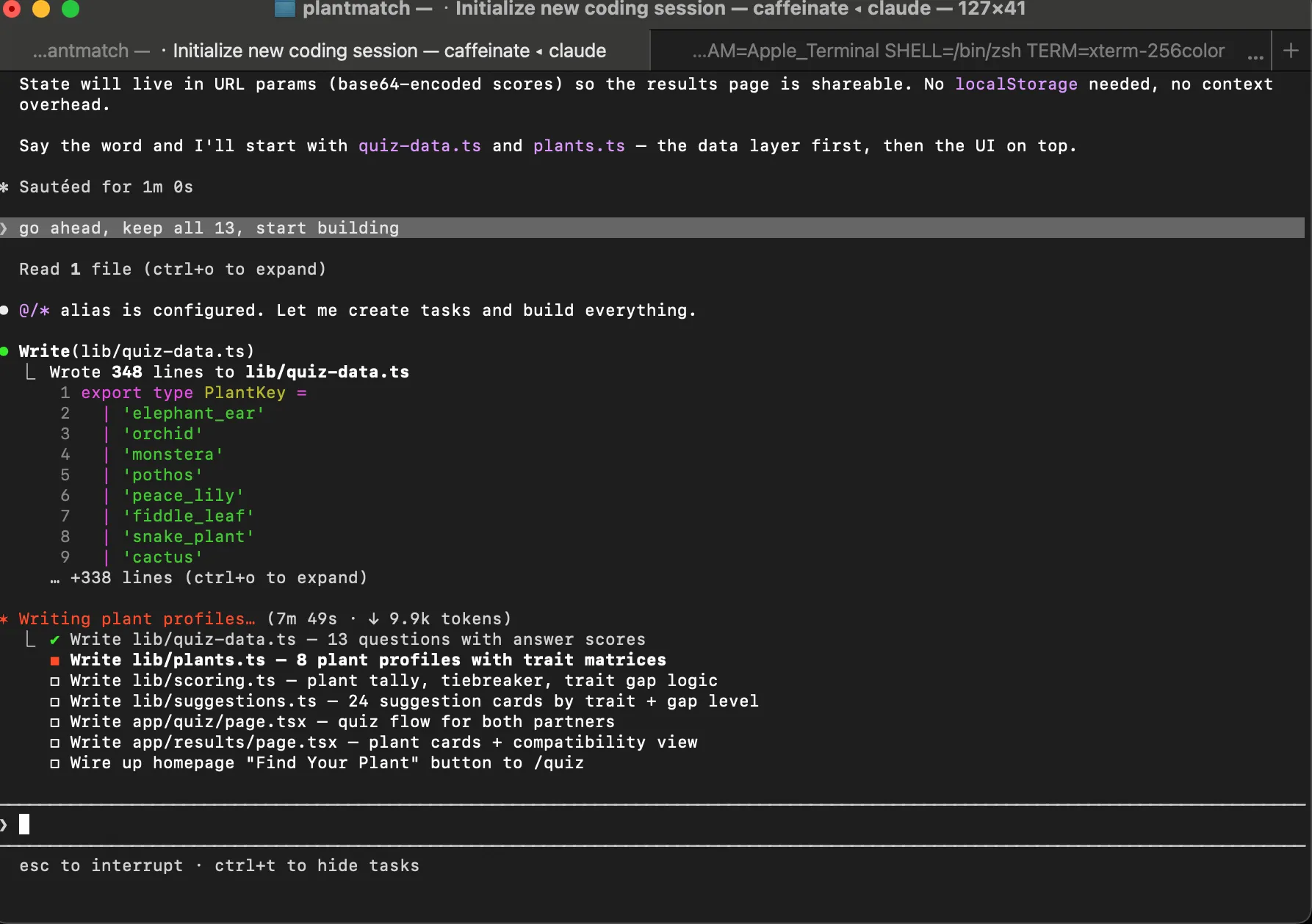Click 'Find Your Plant' button text in task

pos(332,763)
